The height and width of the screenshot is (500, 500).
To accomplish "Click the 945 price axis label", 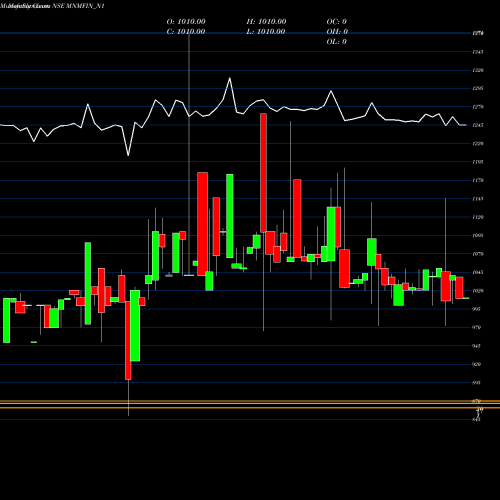I will 477,346.
